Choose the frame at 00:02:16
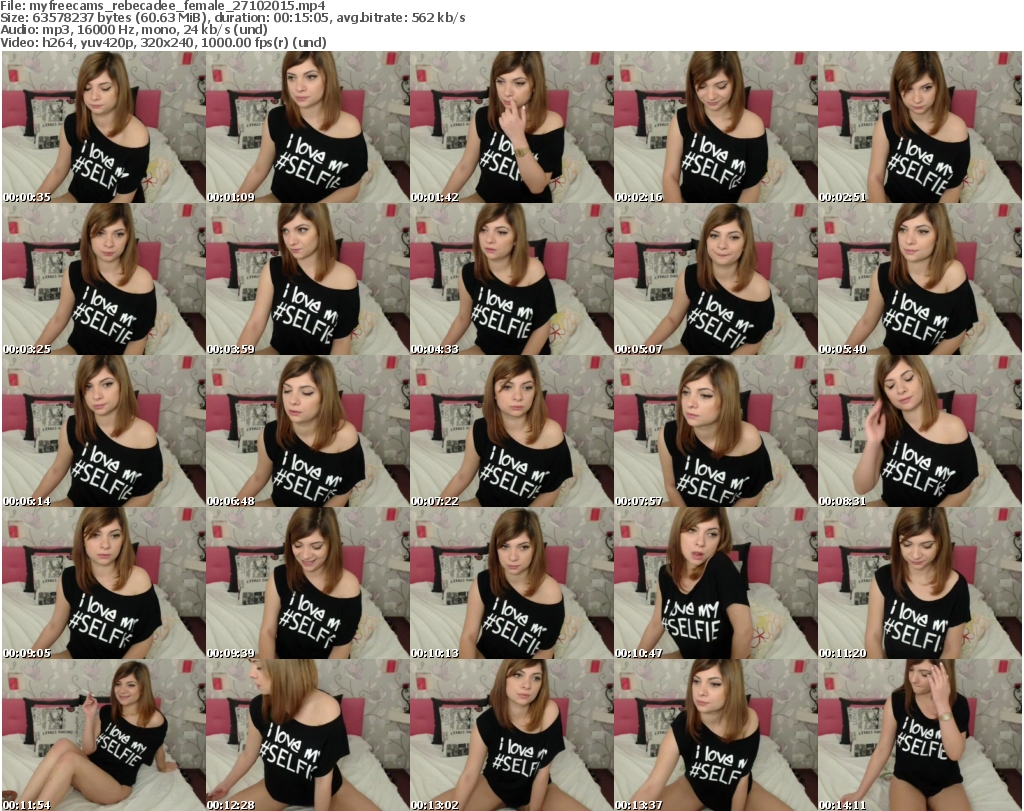 coord(715,127)
